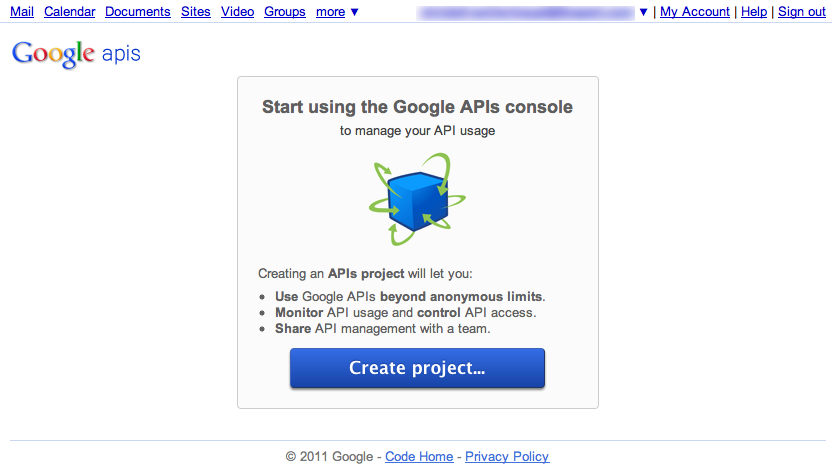The width and height of the screenshot is (832, 475).
Task: Open the arrow dropdown beside account email
Action: (x=643, y=12)
